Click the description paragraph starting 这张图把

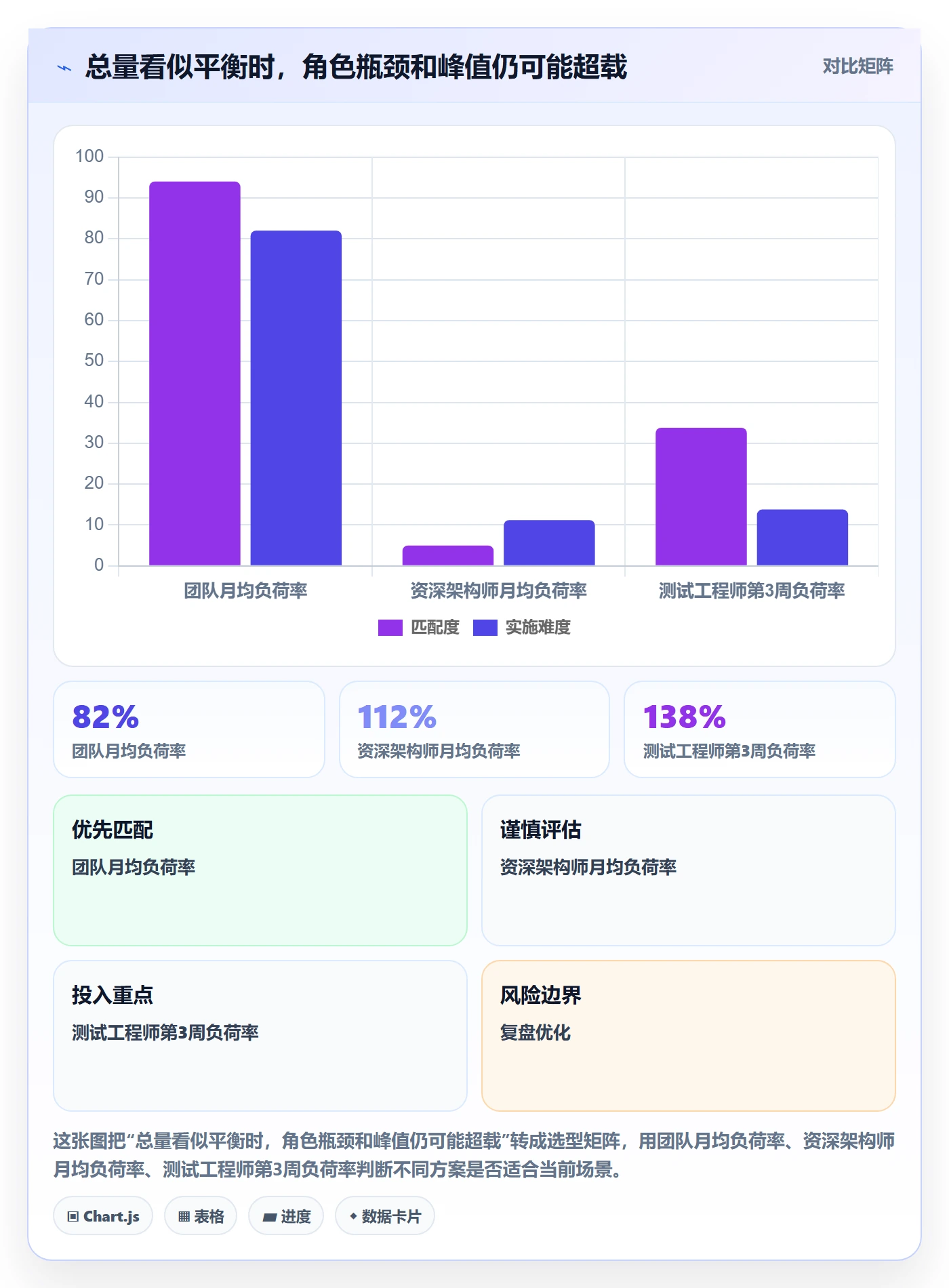pos(474,1155)
